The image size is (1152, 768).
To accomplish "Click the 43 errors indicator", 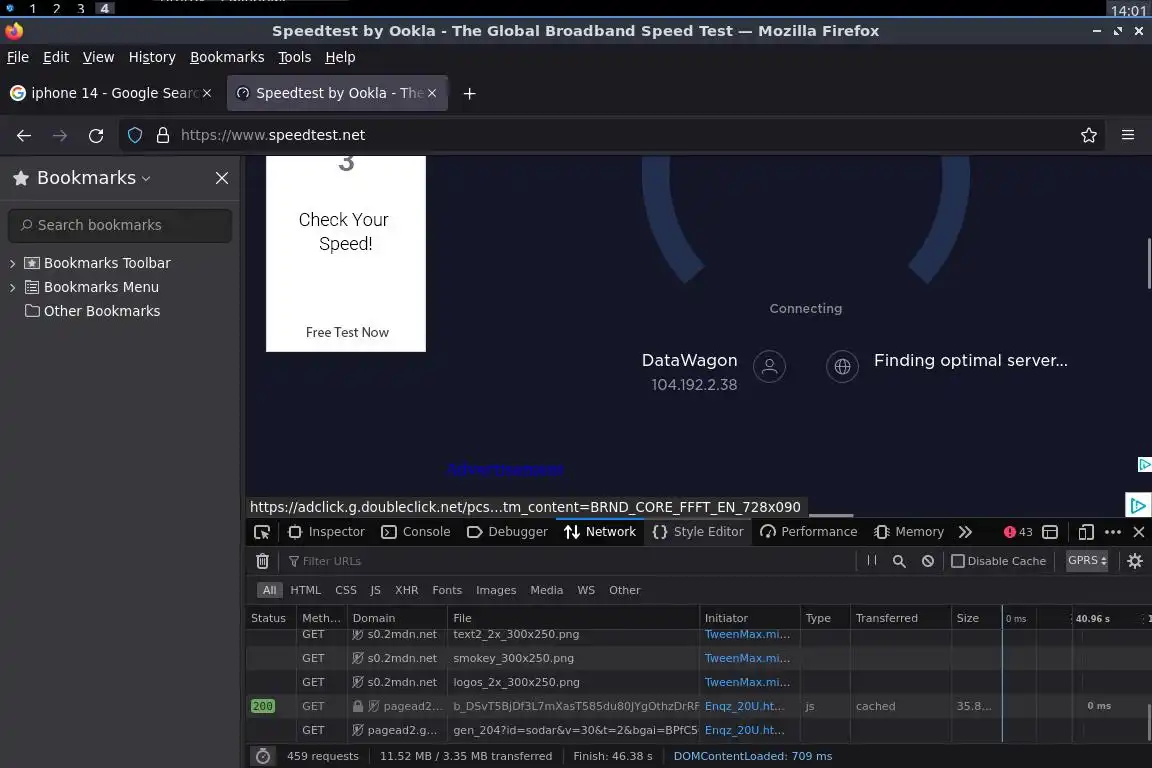I will pos(1018,532).
